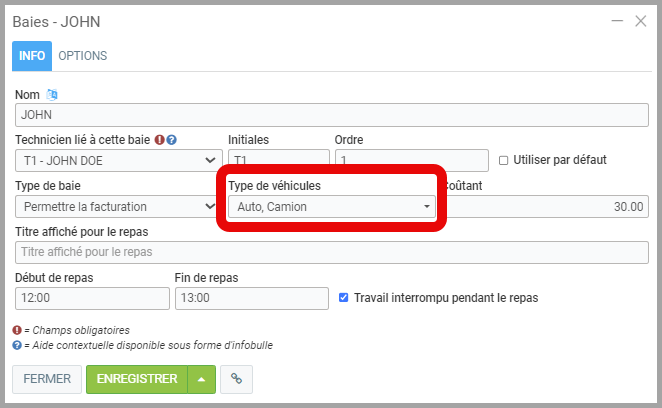Image resolution: width=662 pixels, height=408 pixels.
Task: Open the Technicien lié à cette baie dropdown
Action: pyautogui.click(x=119, y=160)
